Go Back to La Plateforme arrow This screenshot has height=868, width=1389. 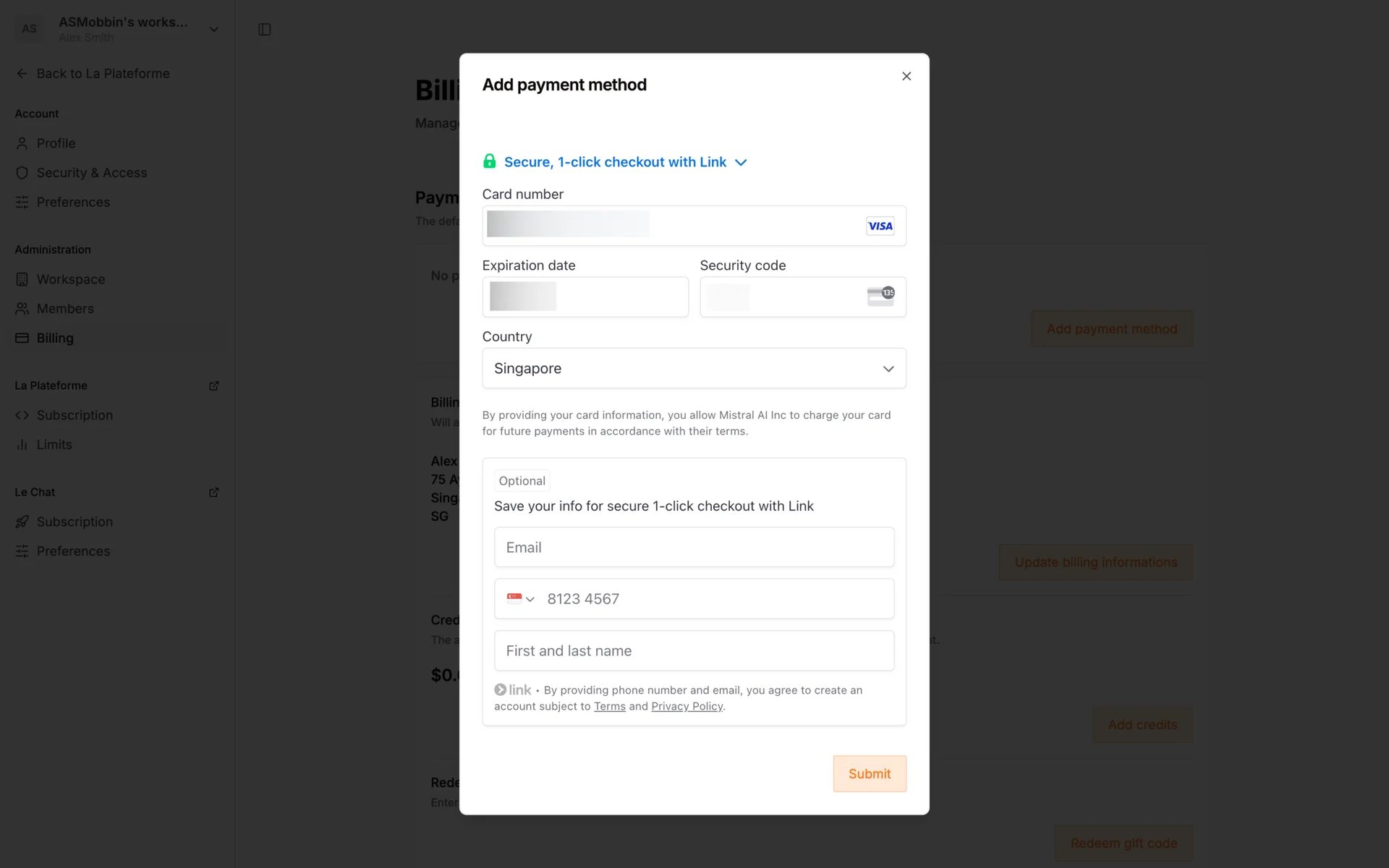22,74
